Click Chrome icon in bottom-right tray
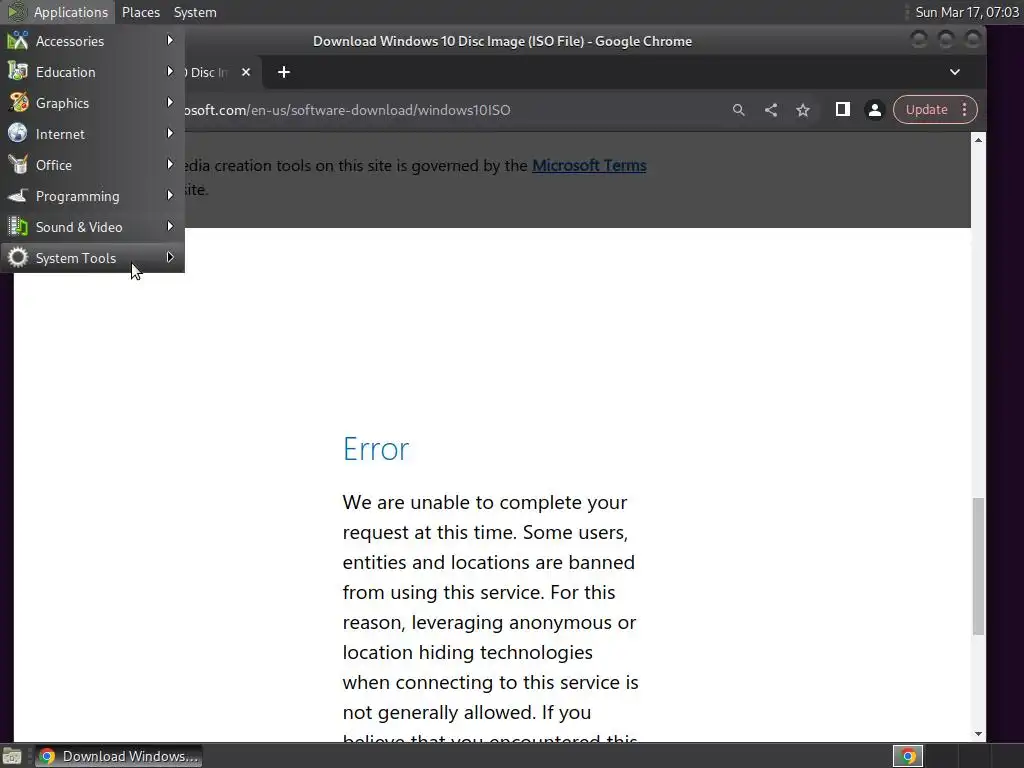Viewport: 1024px width, 768px height. [x=908, y=756]
